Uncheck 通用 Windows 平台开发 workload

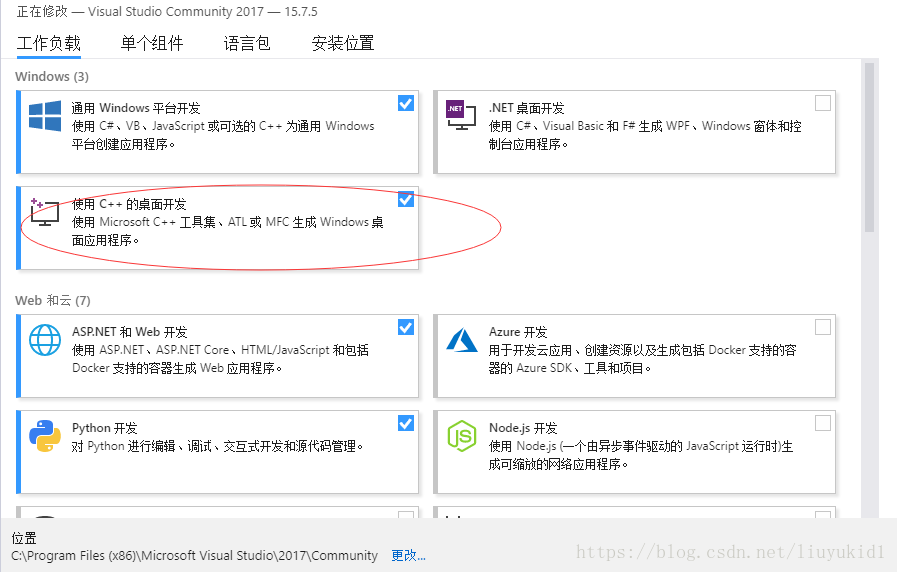coord(406,104)
